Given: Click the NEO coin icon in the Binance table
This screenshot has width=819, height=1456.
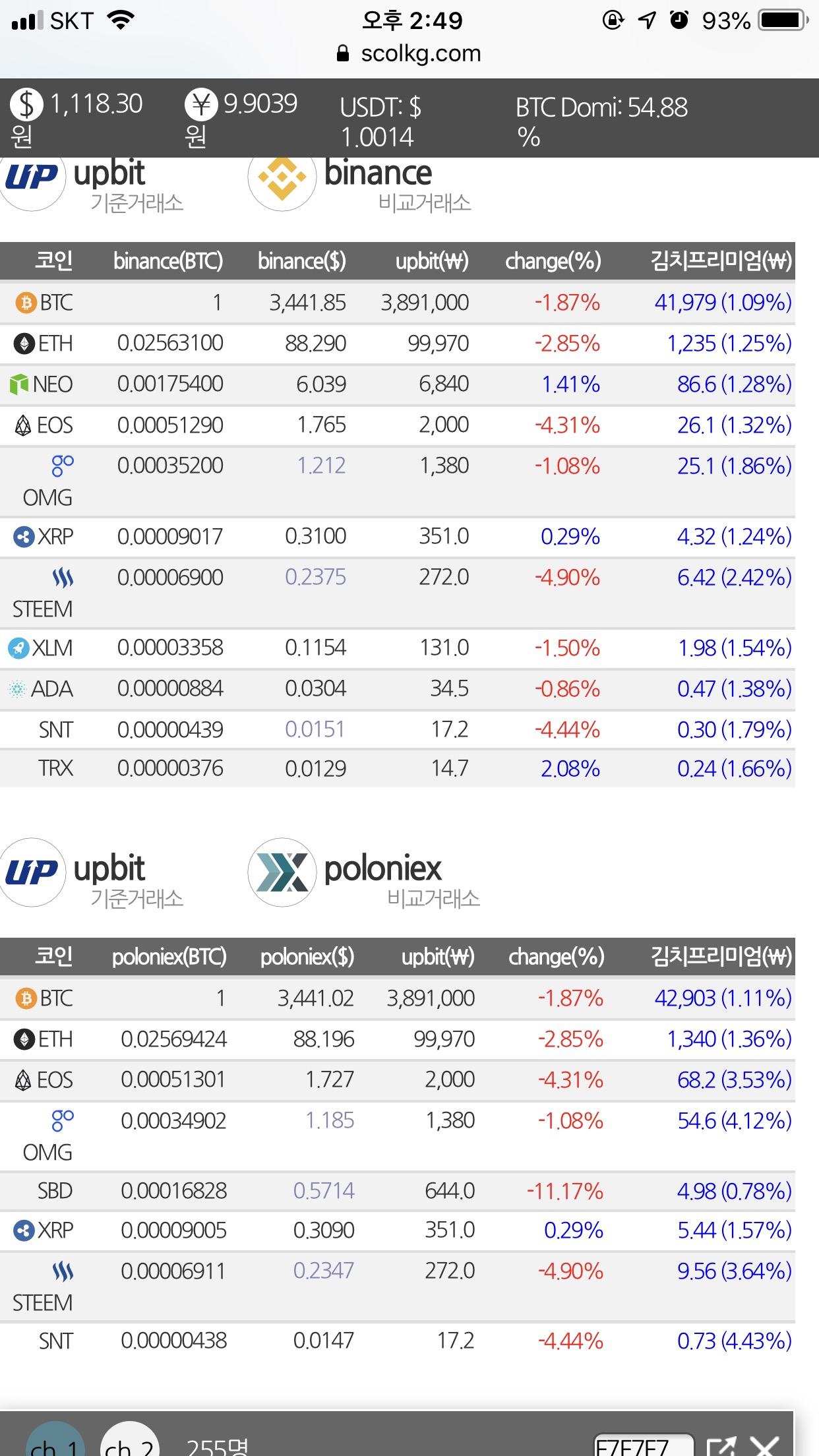Looking at the screenshot, I should point(19,384).
